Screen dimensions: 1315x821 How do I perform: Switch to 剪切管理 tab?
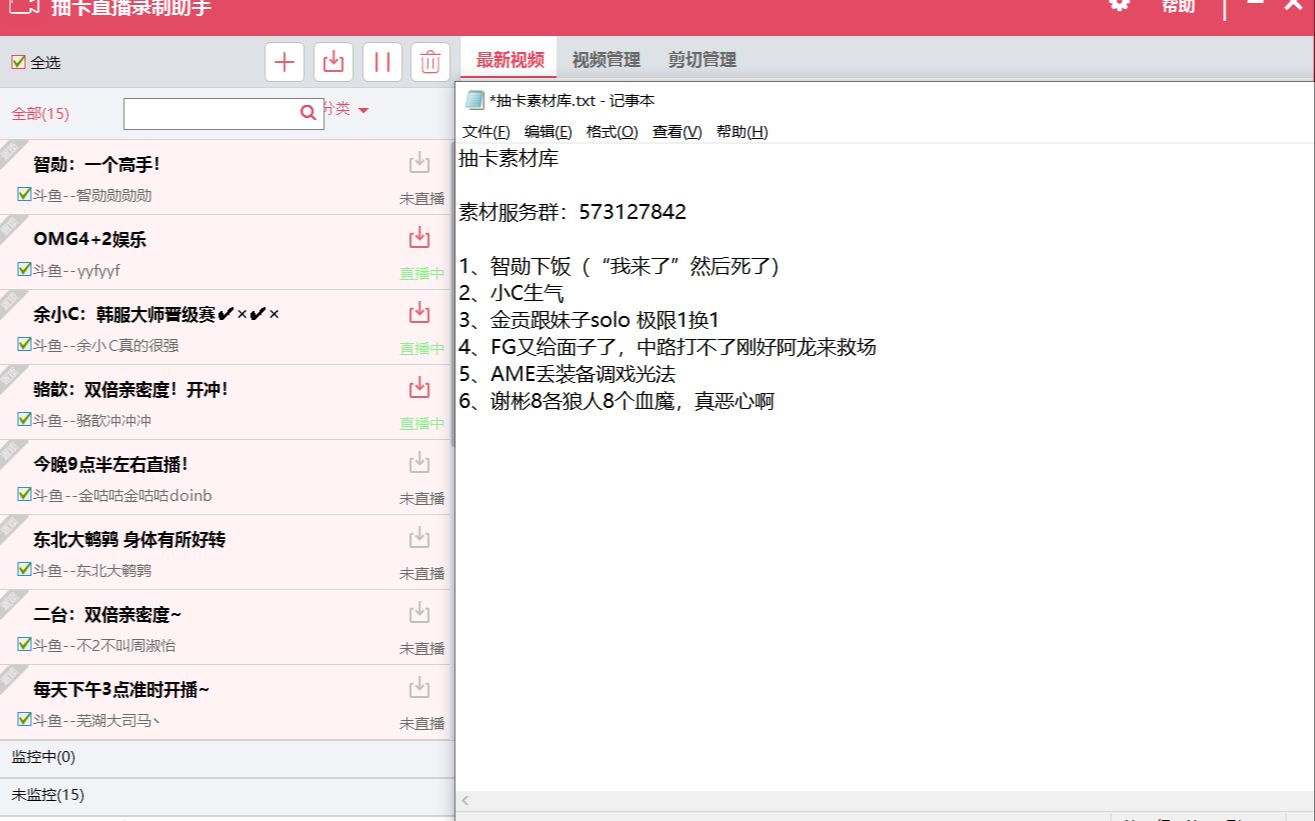[702, 60]
